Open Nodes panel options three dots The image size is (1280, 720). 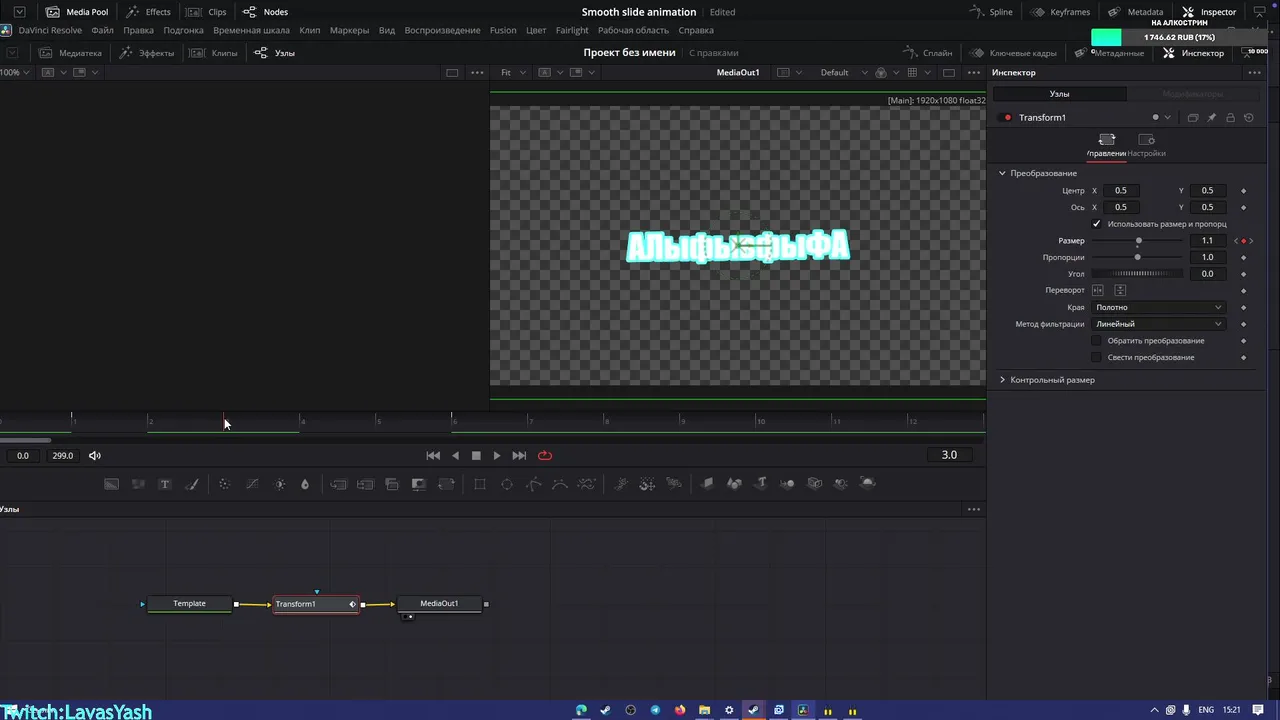(973, 509)
